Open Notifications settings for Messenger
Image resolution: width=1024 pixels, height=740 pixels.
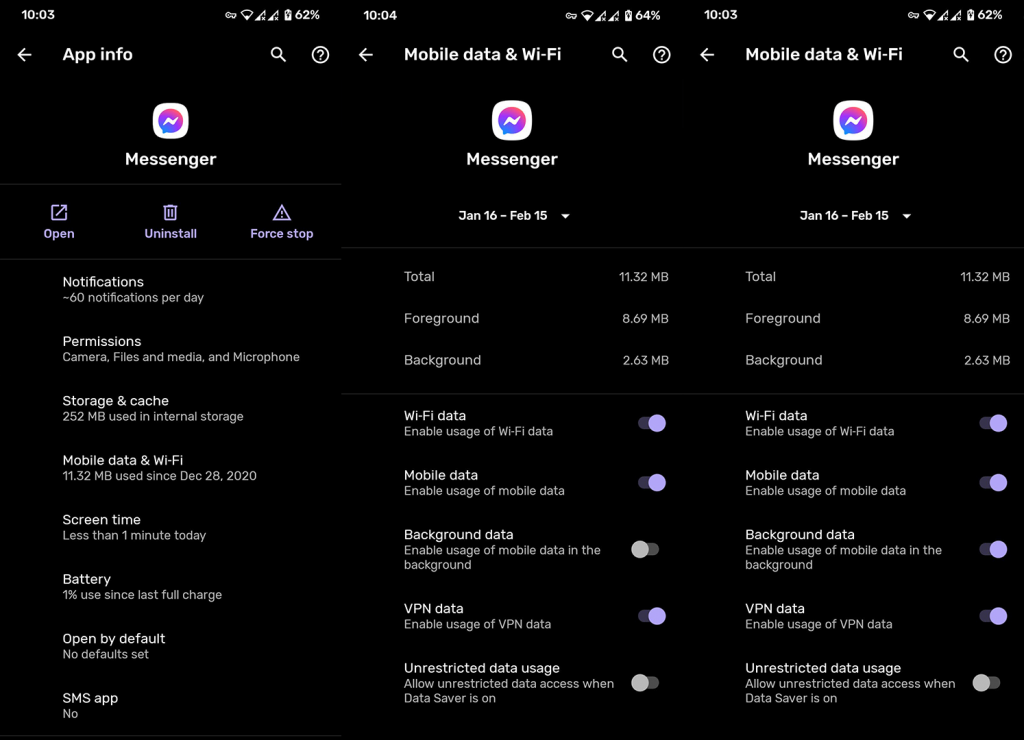(170, 289)
